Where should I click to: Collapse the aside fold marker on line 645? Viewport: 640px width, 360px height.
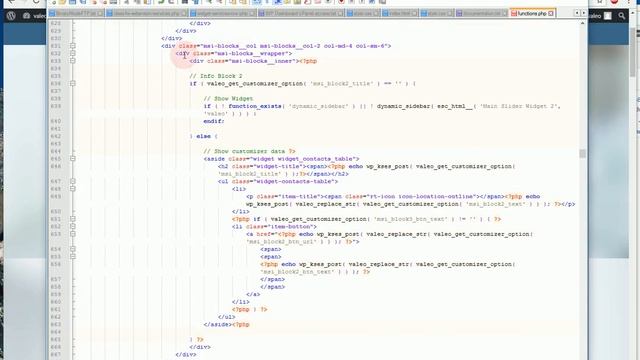(x=73, y=159)
